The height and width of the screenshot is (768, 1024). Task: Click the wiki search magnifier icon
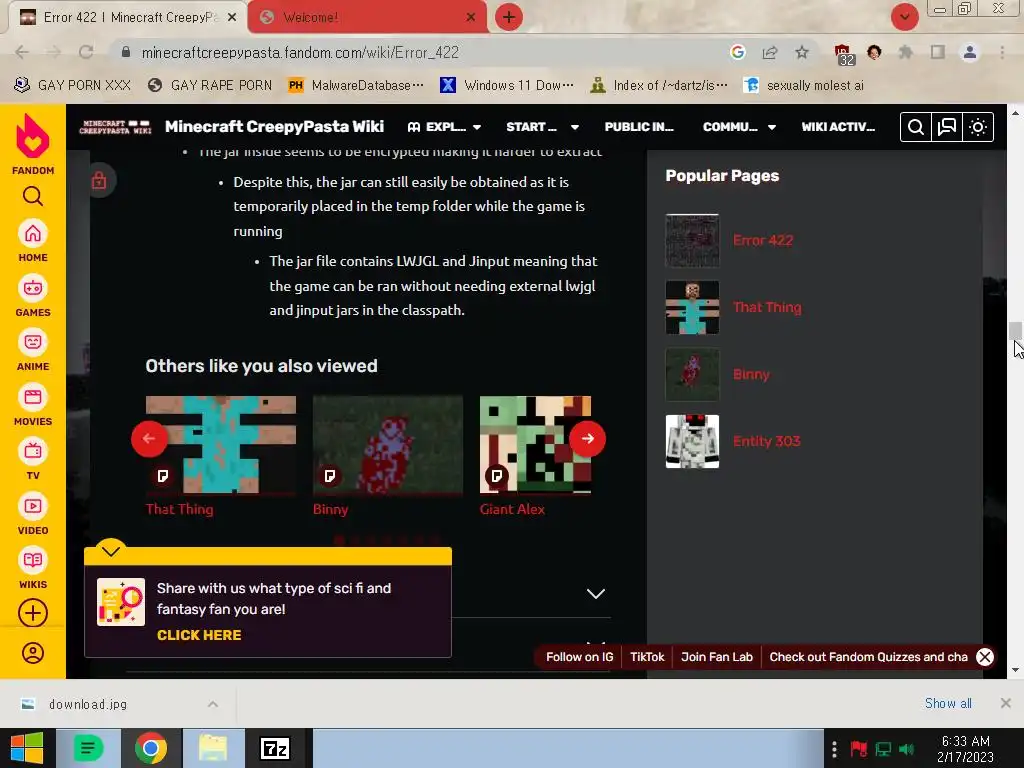916,127
